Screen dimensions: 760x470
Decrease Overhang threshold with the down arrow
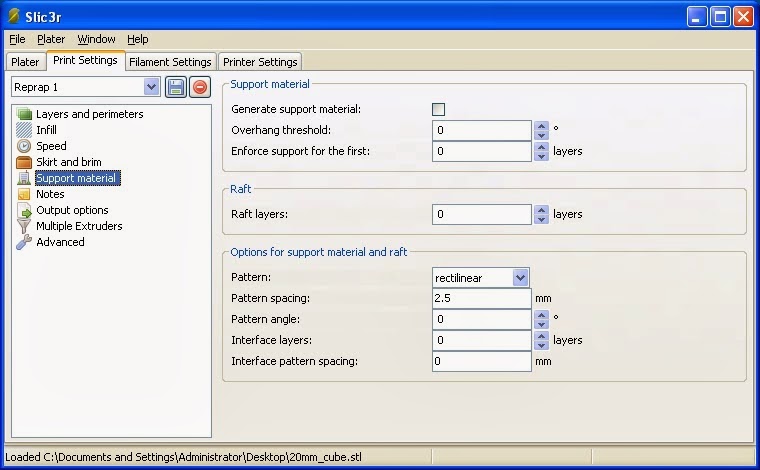point(541,135)
